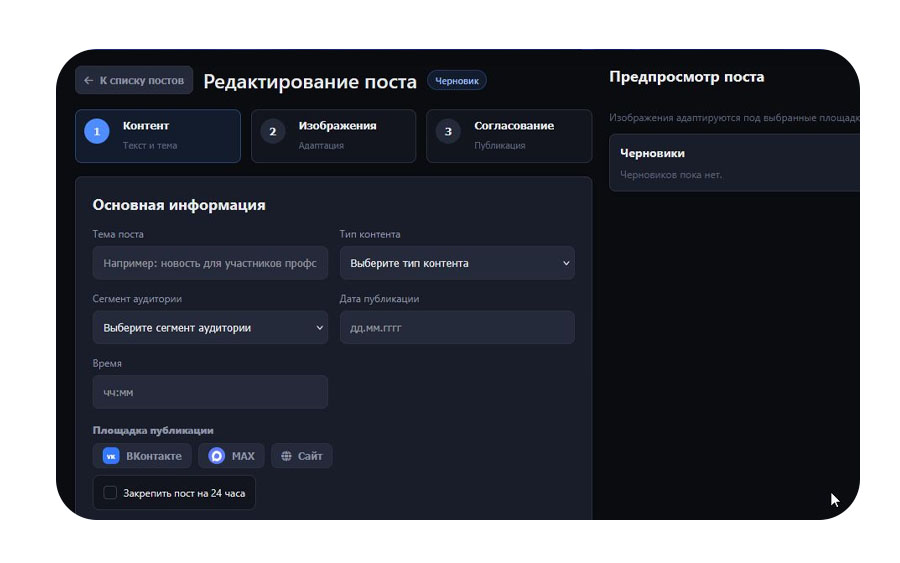Click the 'Дата публикации' field label

click(379, 299)
